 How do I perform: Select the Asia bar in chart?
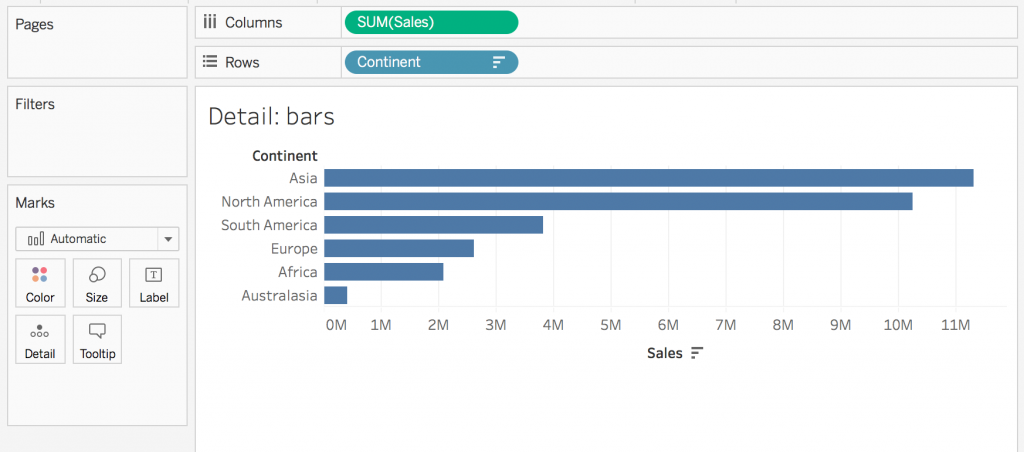click(648, 178)
